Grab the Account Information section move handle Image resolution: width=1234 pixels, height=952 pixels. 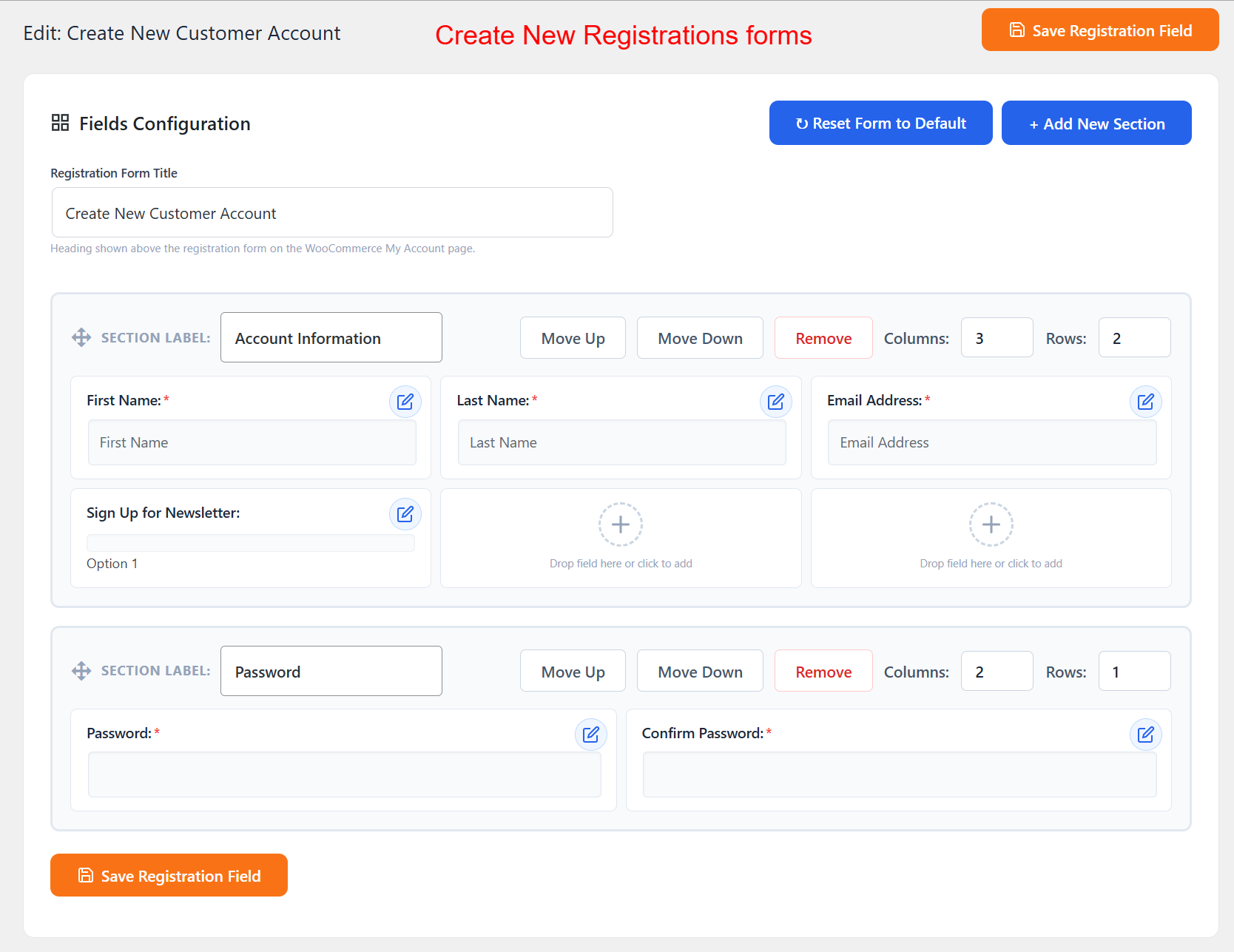[81, 337]
